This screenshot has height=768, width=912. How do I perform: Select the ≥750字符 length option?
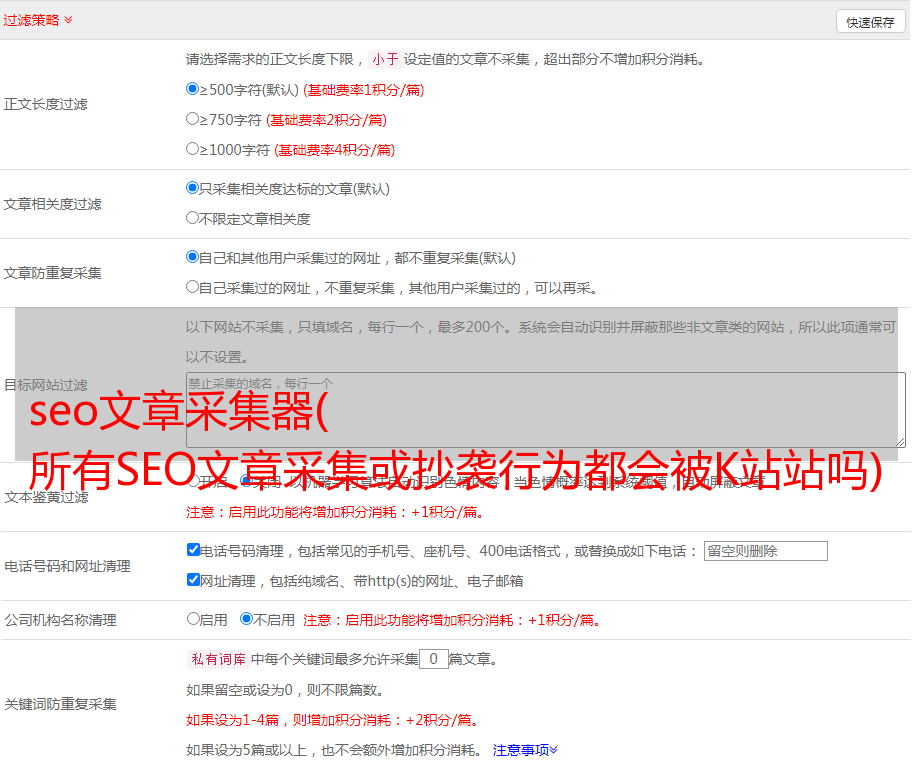coord(193,119)
